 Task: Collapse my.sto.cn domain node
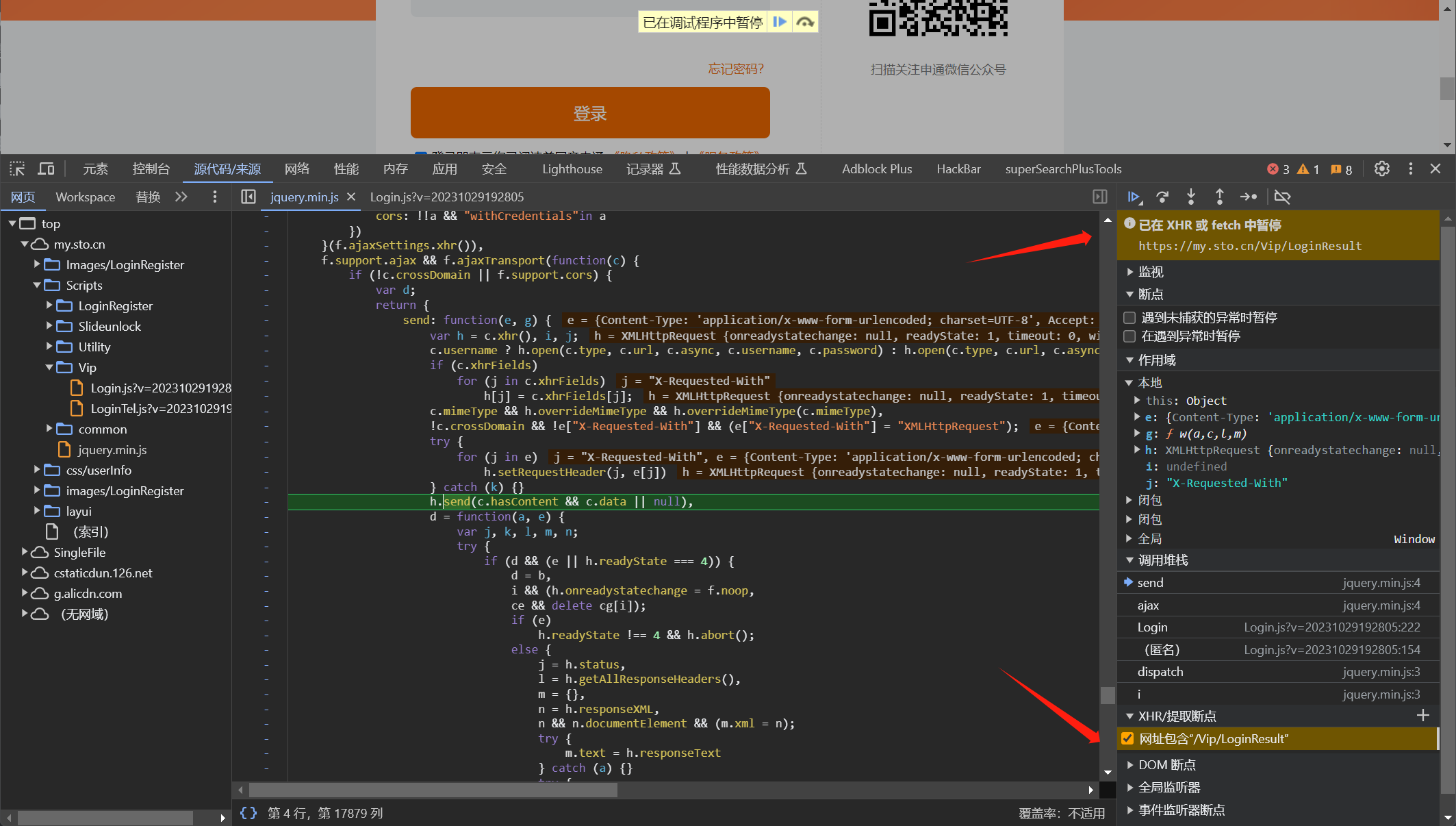pyautogui.click(x=25, y=245)
